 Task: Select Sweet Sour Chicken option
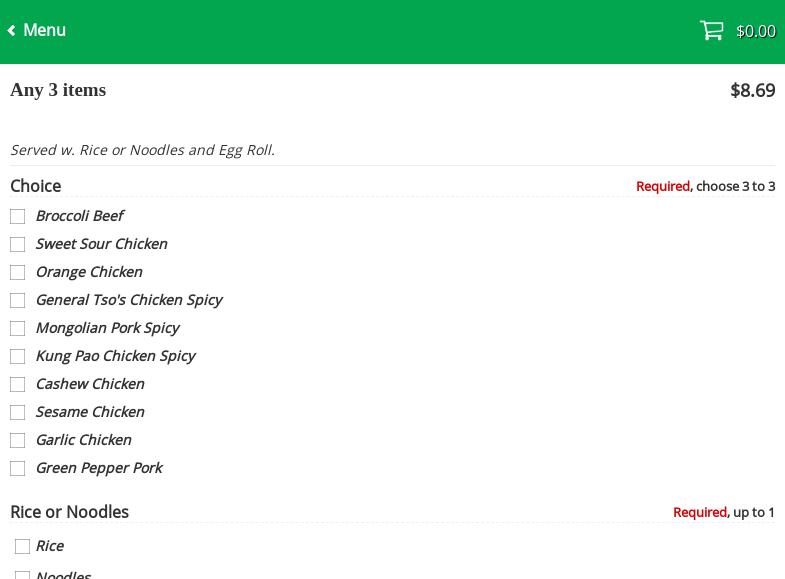coord(18,244)
